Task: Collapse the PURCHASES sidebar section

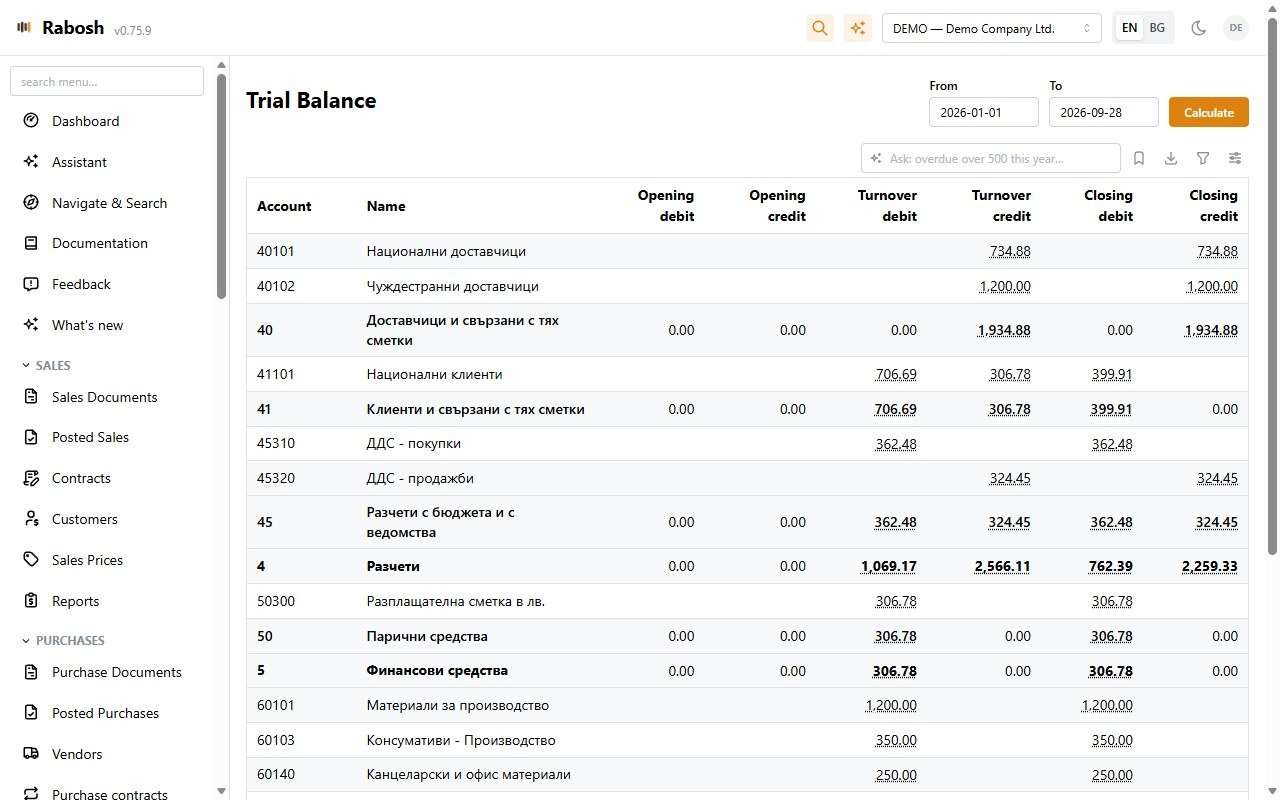Action: [63, 640]
